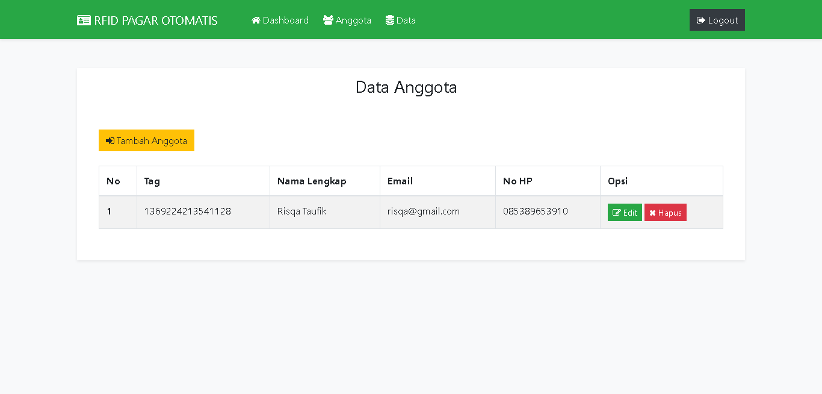Click the phone number 085389653910
This screenshot has height=394, width=822.
click(x=535, y=212)
